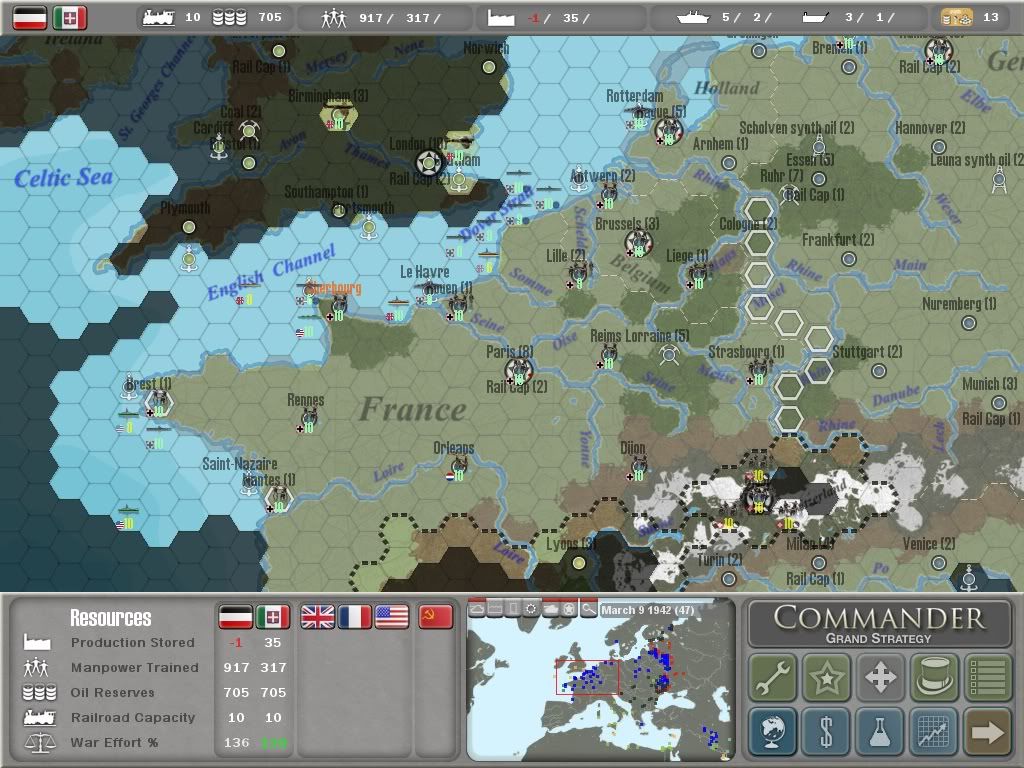This screenshot has height=768, width=1024.
Task: Click the 'Production Stored' resource row label
Action: [133, 643]
